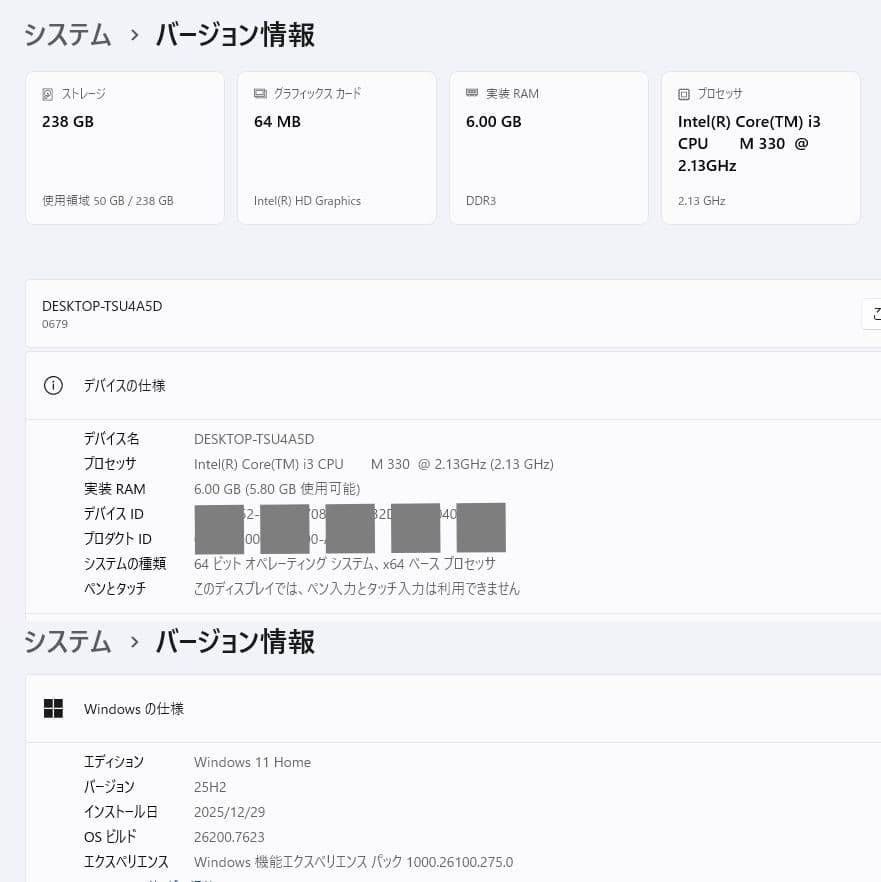Click the breadcrumb chevron after システム
This screenshot has height=882, width=881.
click(x=133, y=35)
